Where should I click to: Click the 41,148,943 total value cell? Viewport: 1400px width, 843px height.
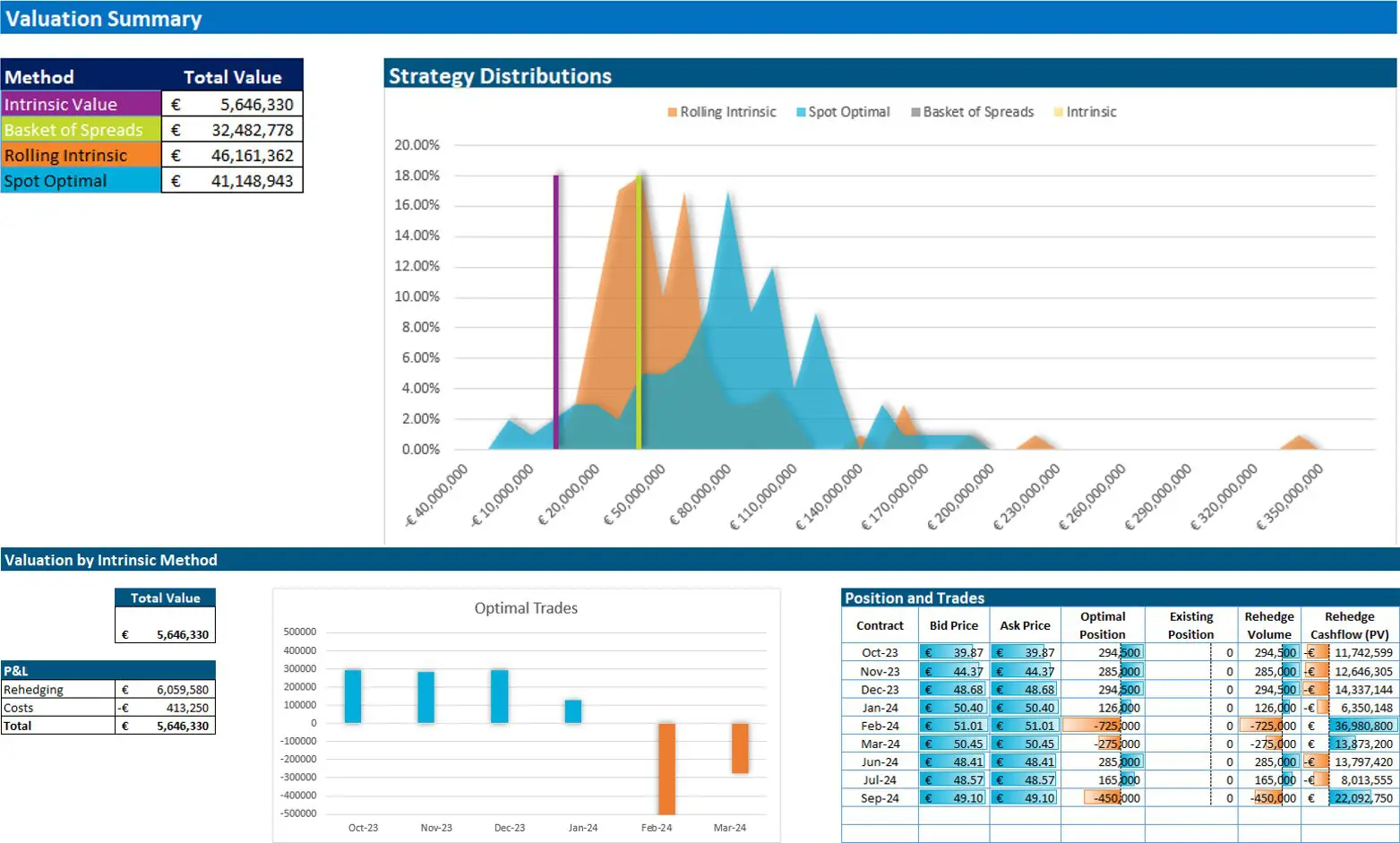pyautogui.click(x=233, y=181)
